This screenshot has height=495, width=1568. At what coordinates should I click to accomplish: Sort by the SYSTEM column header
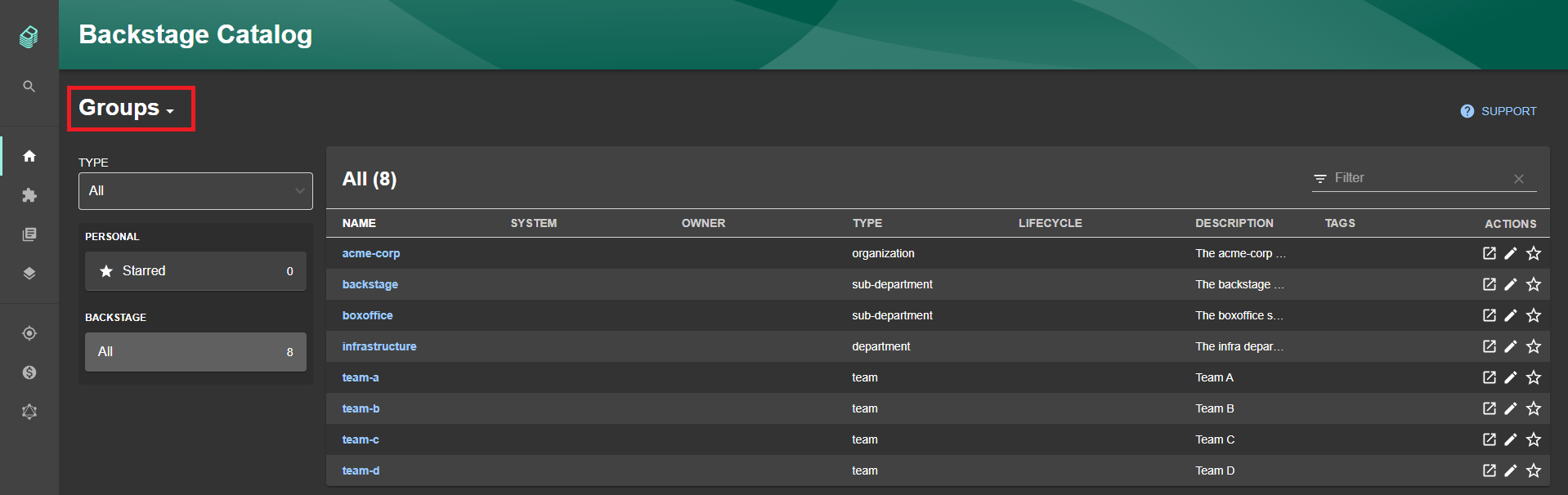(534, 223)
